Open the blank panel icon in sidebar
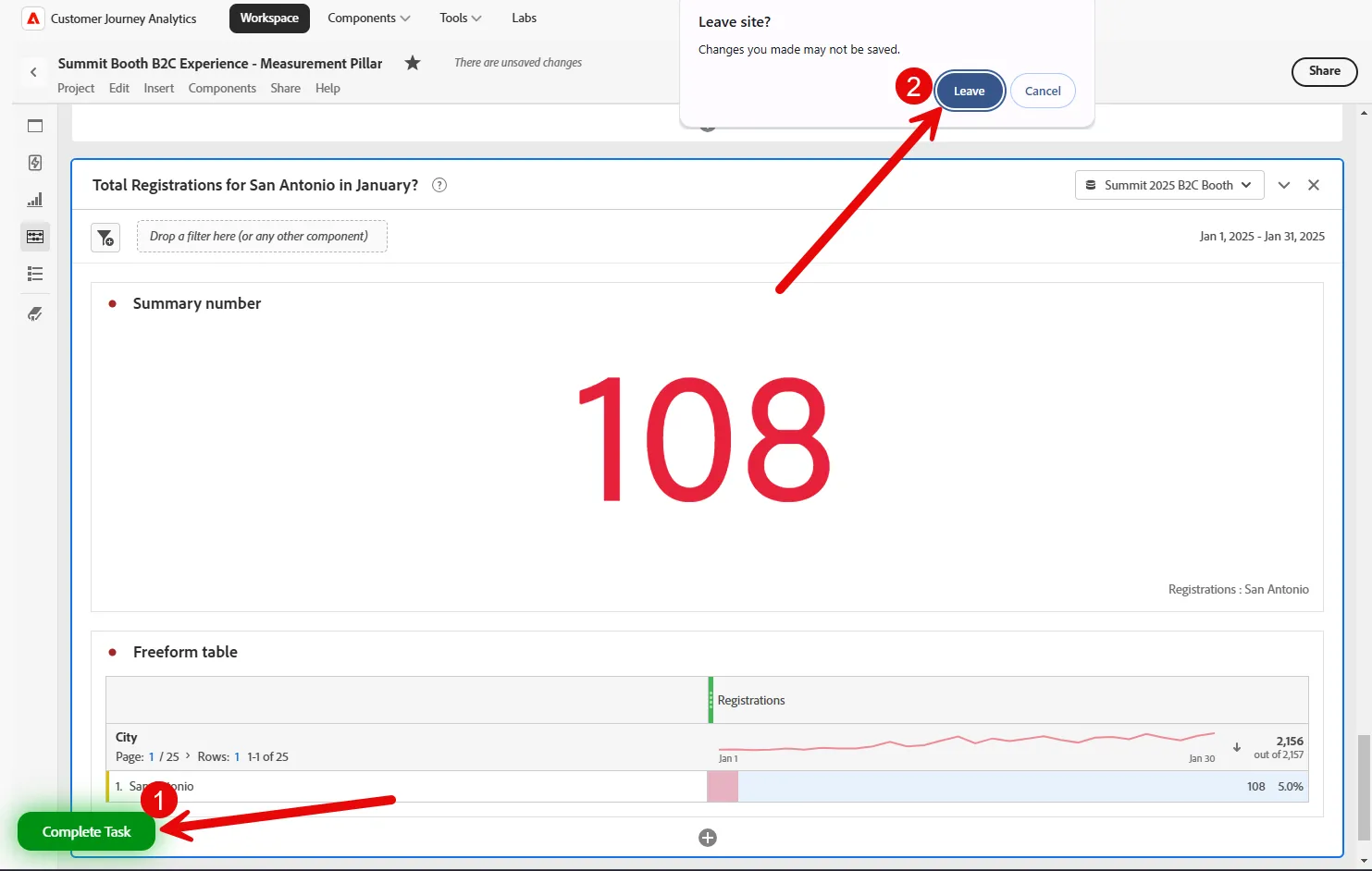 click(x=35, y=126)
